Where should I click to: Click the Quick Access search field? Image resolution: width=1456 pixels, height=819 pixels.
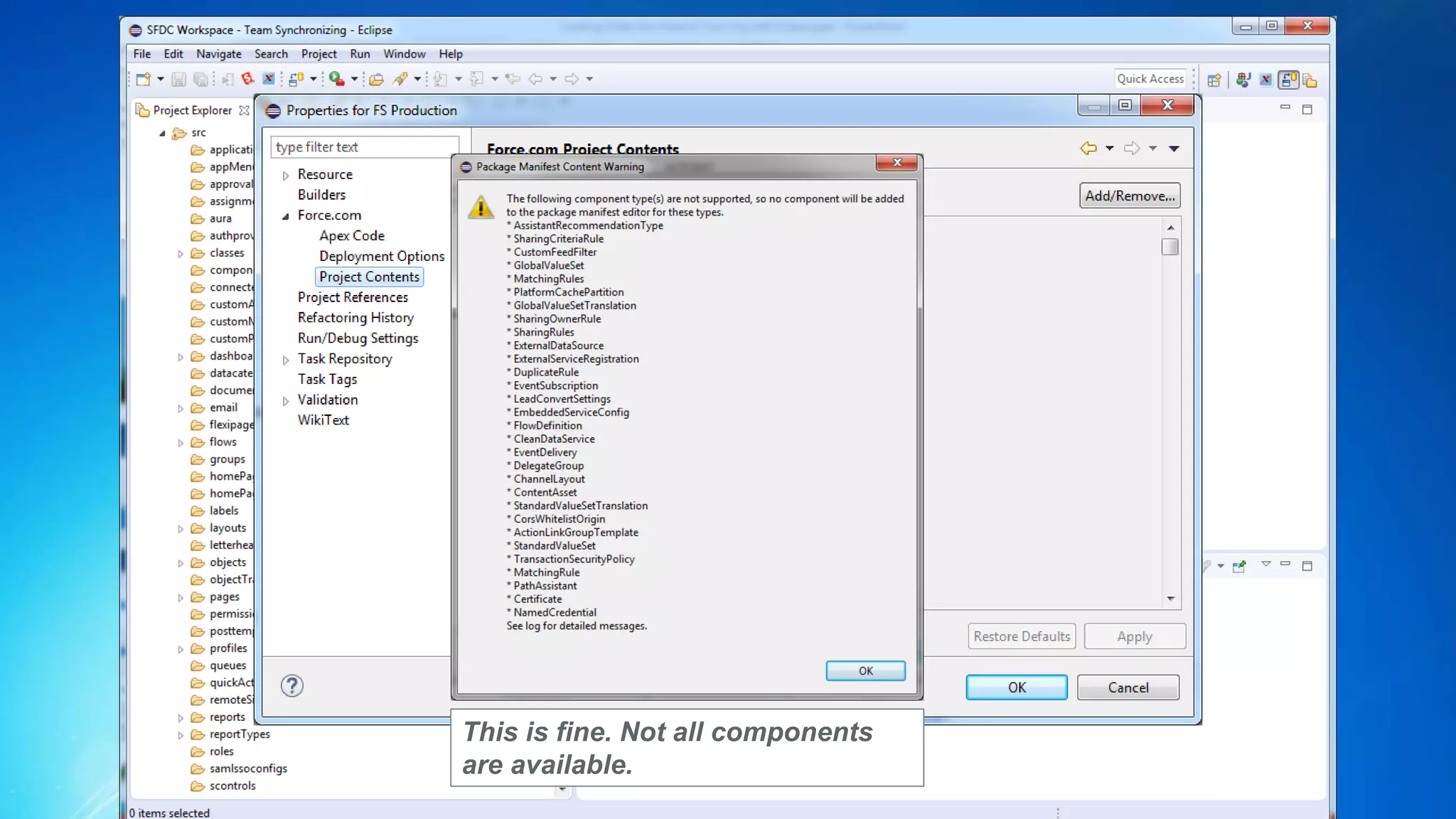1150,79
